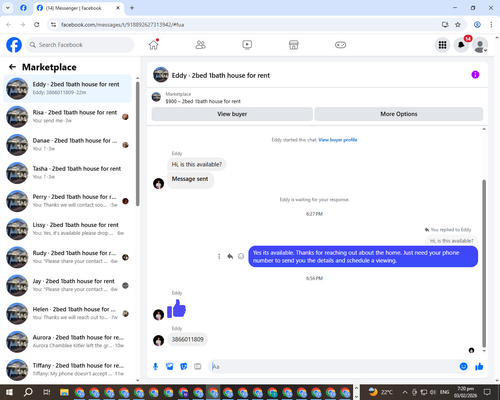The height and width of the screenshot is (400, 500).
Task: Attach a photo with the image icon
Action: pos(170,367)
